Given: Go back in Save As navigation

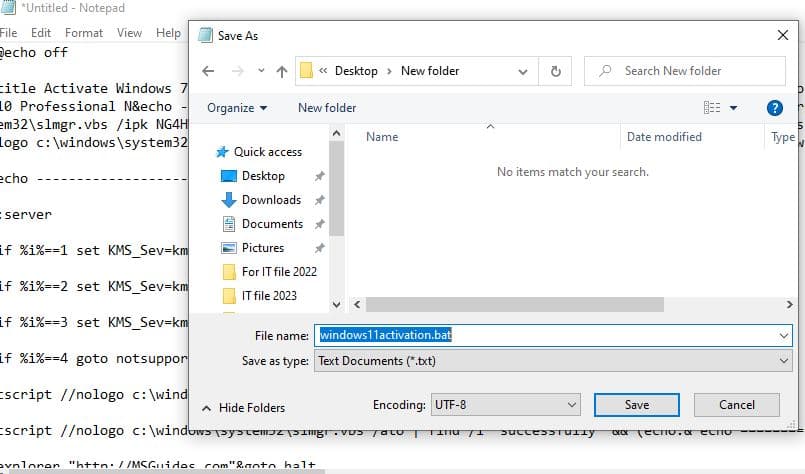Looking at the screenshot, I should coord(208,71).
